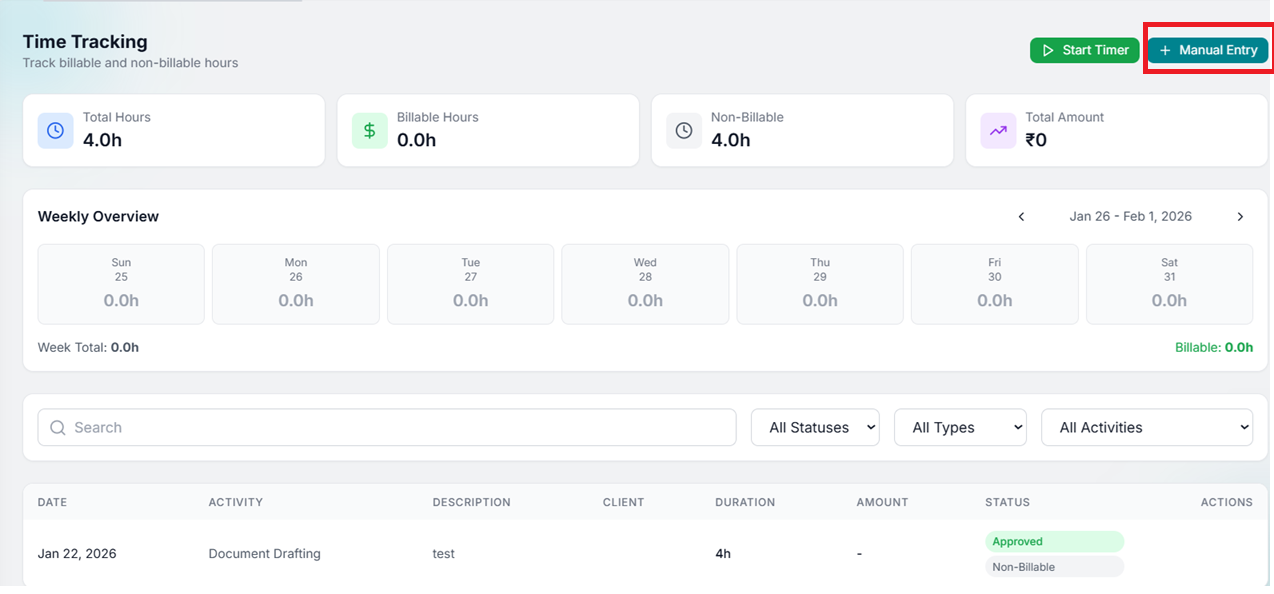Click the Approved status badge
This screenshot has width=1274, height=594.
(x=1054, y=541)
